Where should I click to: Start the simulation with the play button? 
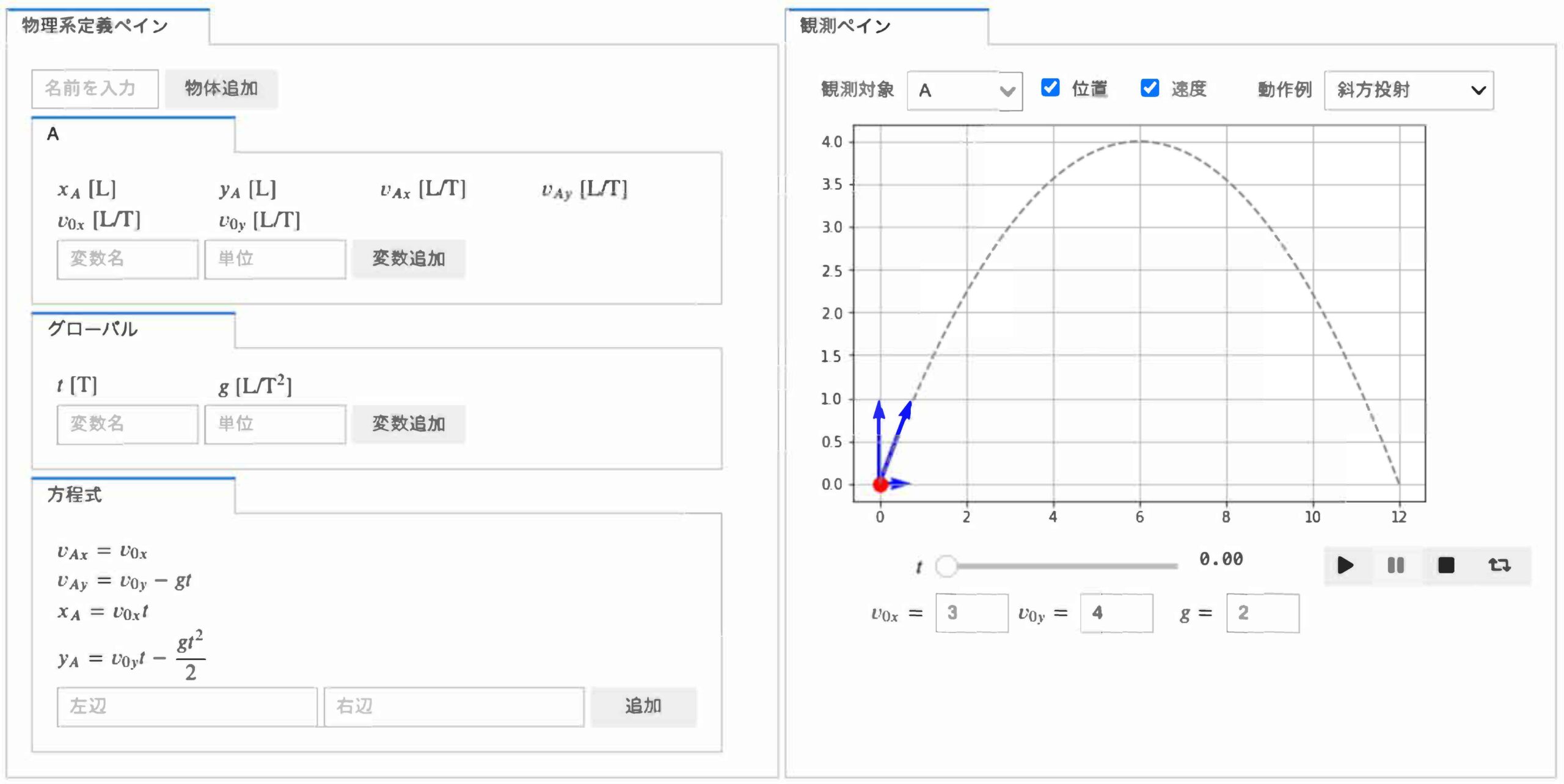click(1345, 565)
